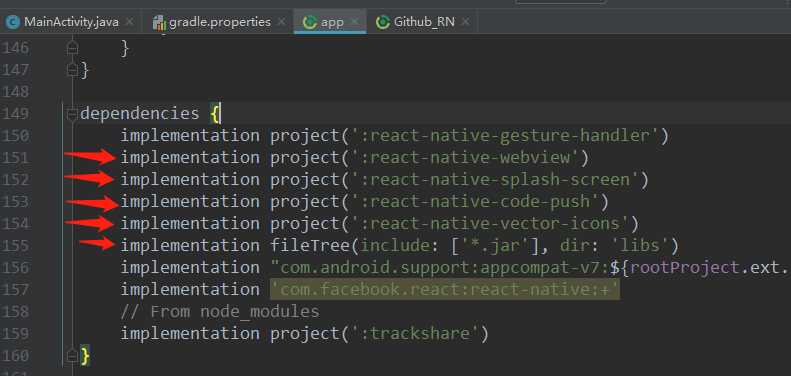This screenshot has height=376, width=791.
Task: Click ':react-native-splash-screen' string
Action: click(x=495, y=180)
